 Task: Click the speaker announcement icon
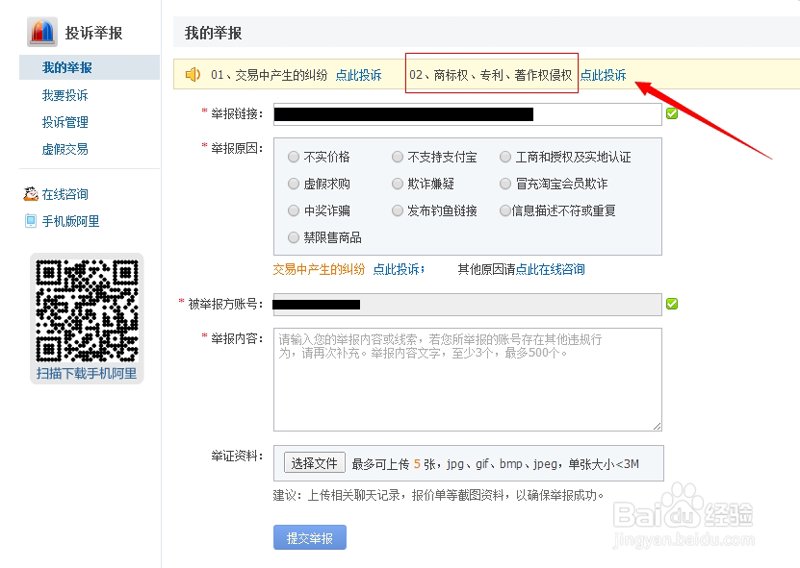pyautogui.click(x=193, y=75)
